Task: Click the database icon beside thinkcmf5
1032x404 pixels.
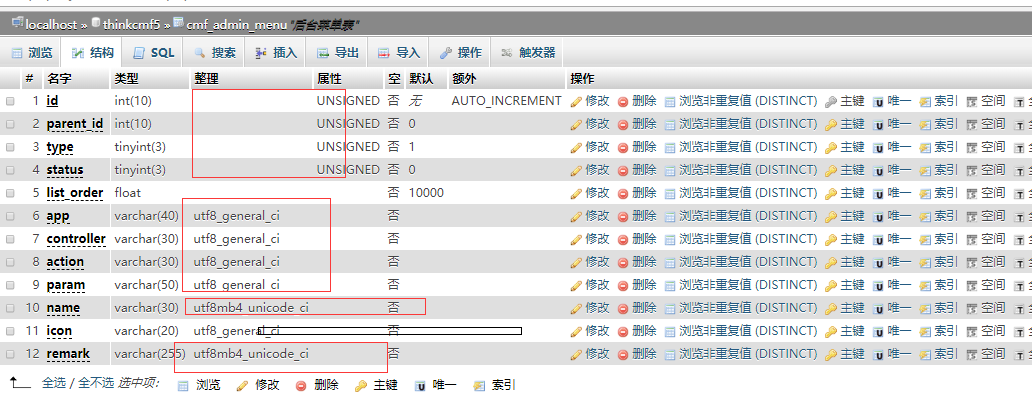Action: click(x=95, y=23)
